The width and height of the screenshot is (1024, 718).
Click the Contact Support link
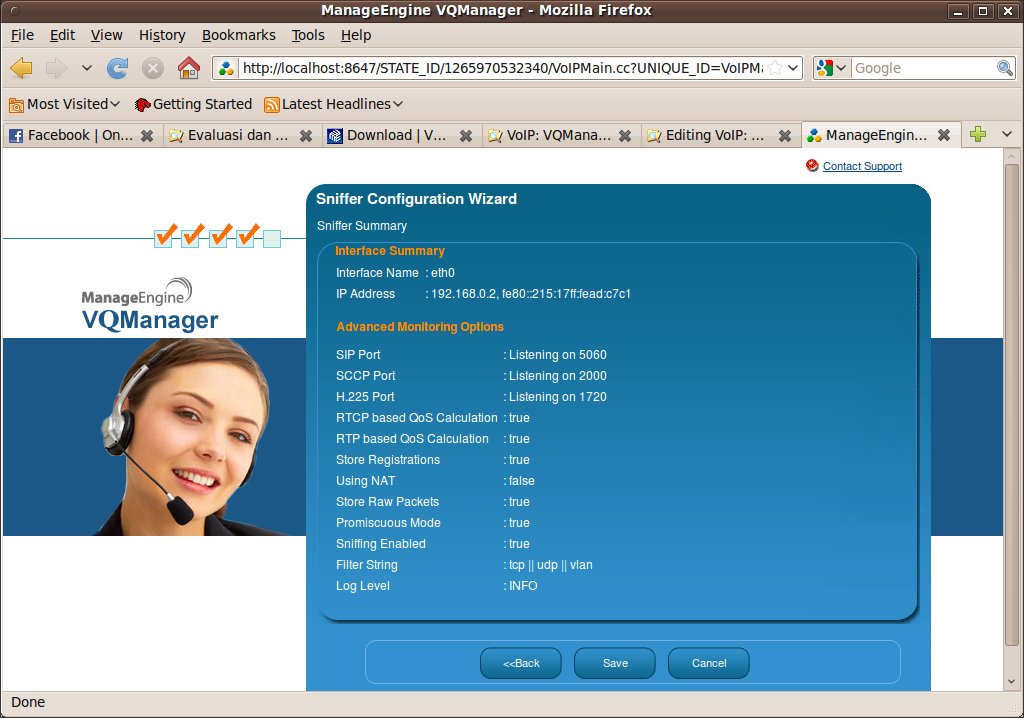point(862,166)
